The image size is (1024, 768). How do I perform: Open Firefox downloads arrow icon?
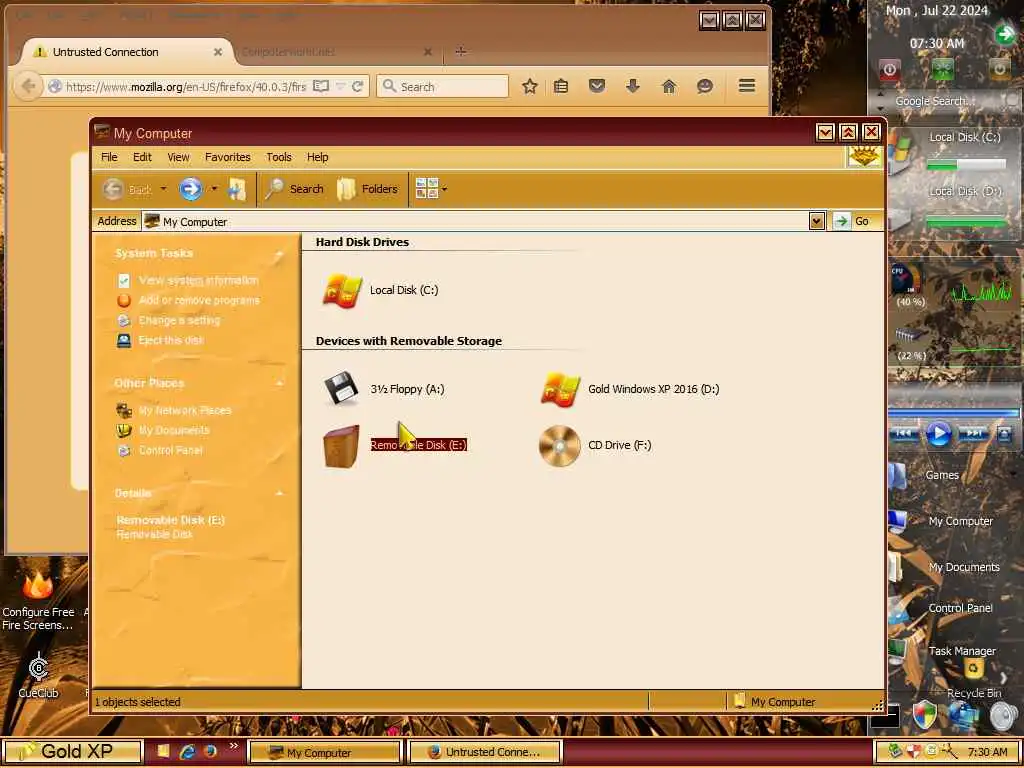click(x=633, y=86)
